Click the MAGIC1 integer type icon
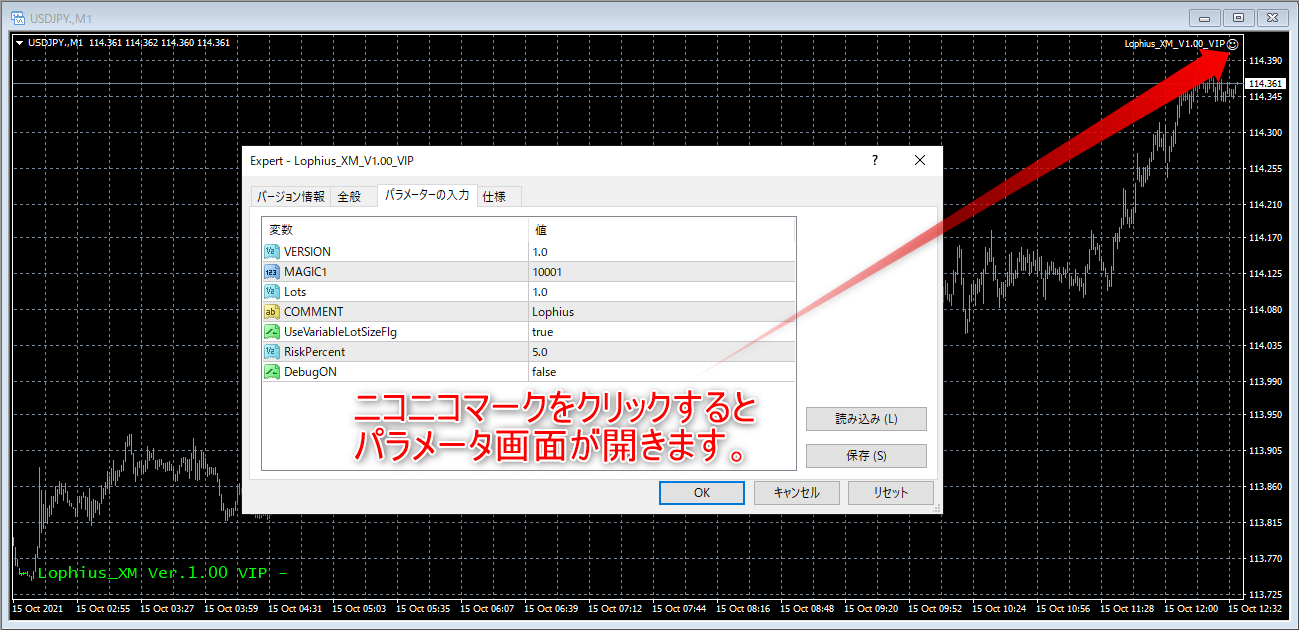This screenshot has height=630, width=1299. pos(272,272)
